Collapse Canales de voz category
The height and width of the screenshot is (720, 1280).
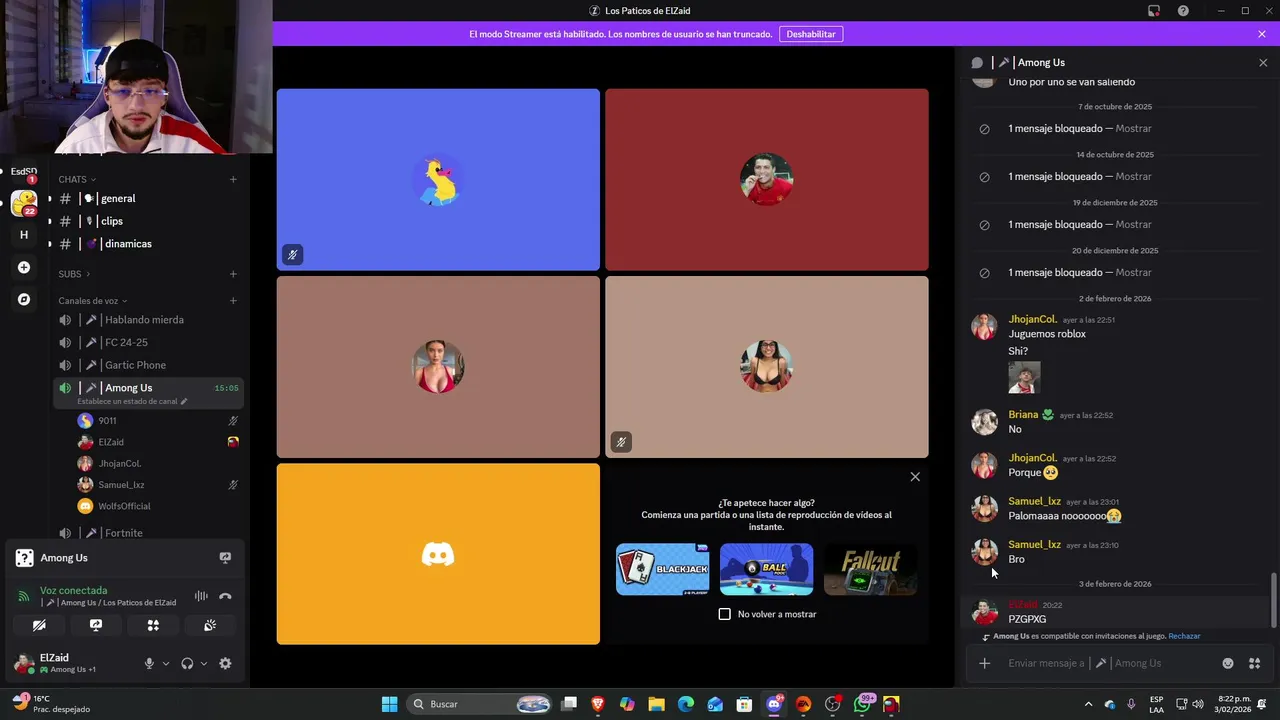(x=93, y=301)
